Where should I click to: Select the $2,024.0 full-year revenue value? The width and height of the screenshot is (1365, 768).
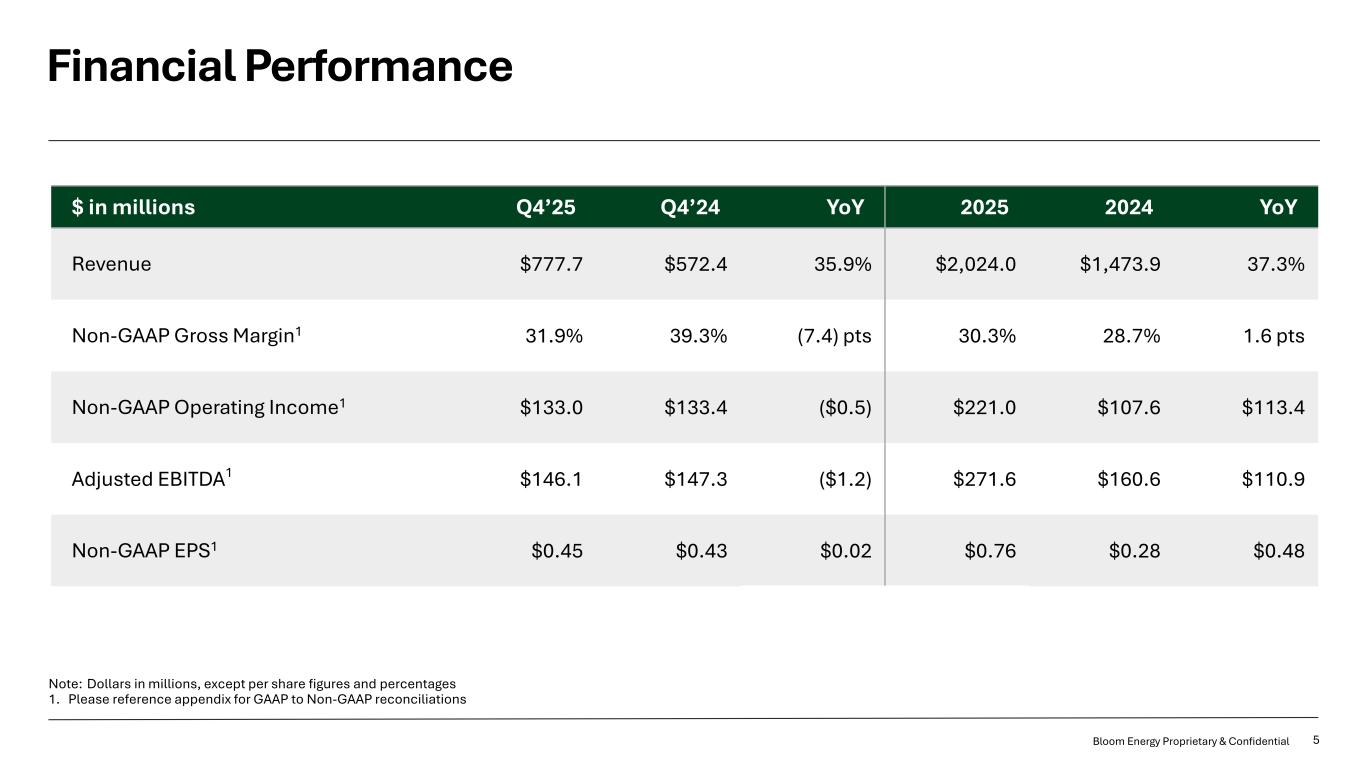[976, 264]
